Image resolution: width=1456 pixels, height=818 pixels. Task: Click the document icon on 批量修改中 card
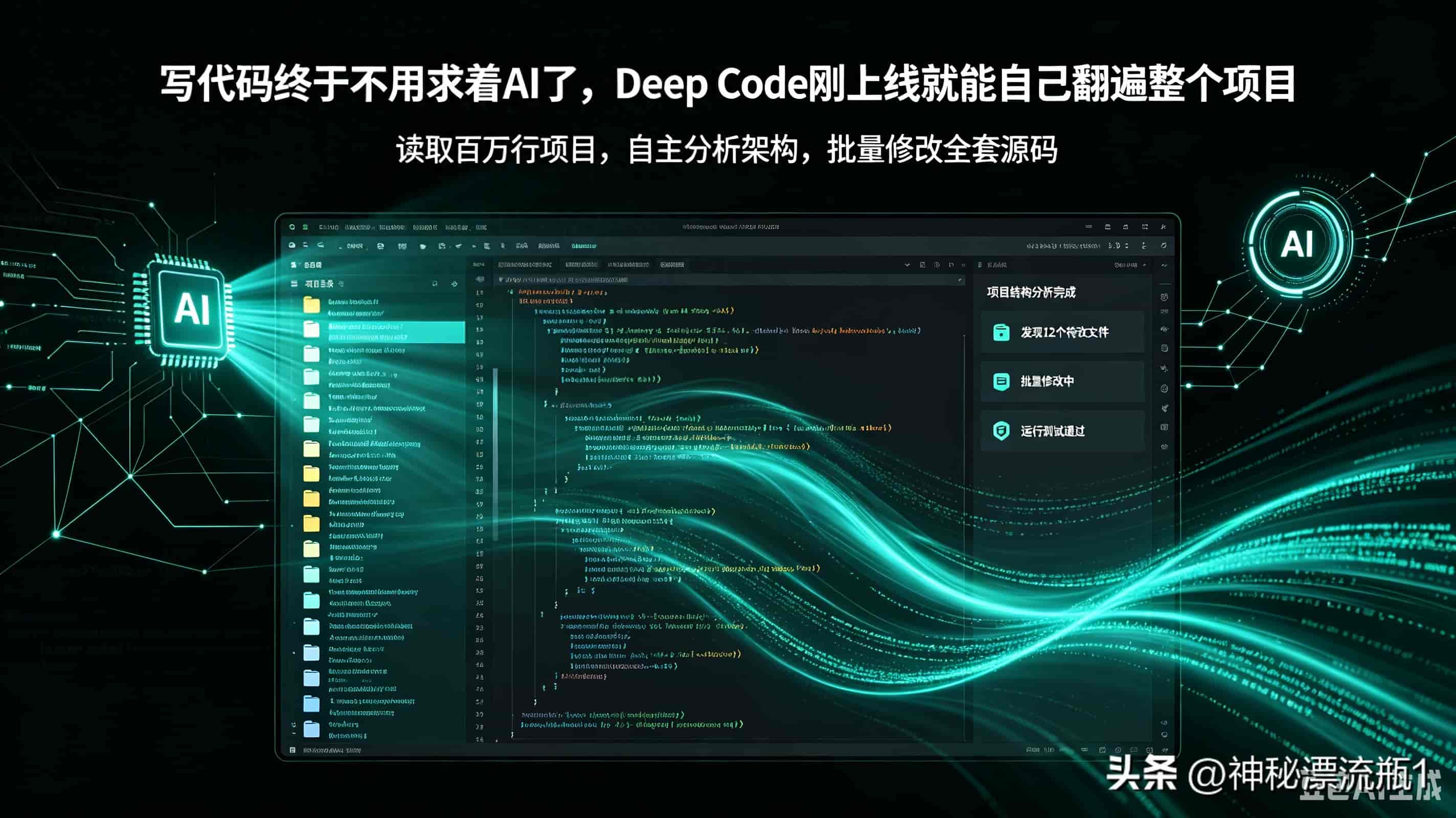1001,381
